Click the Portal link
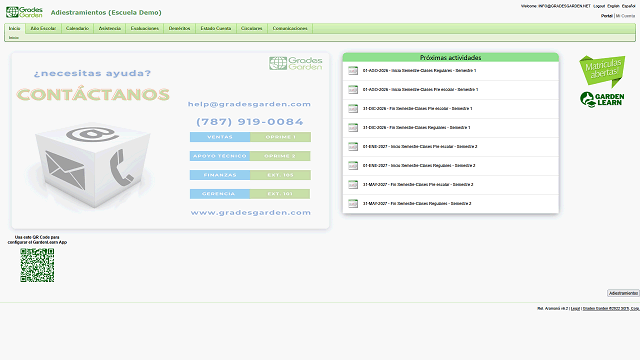This screenshot has height=360, width=640. [607, 16]
